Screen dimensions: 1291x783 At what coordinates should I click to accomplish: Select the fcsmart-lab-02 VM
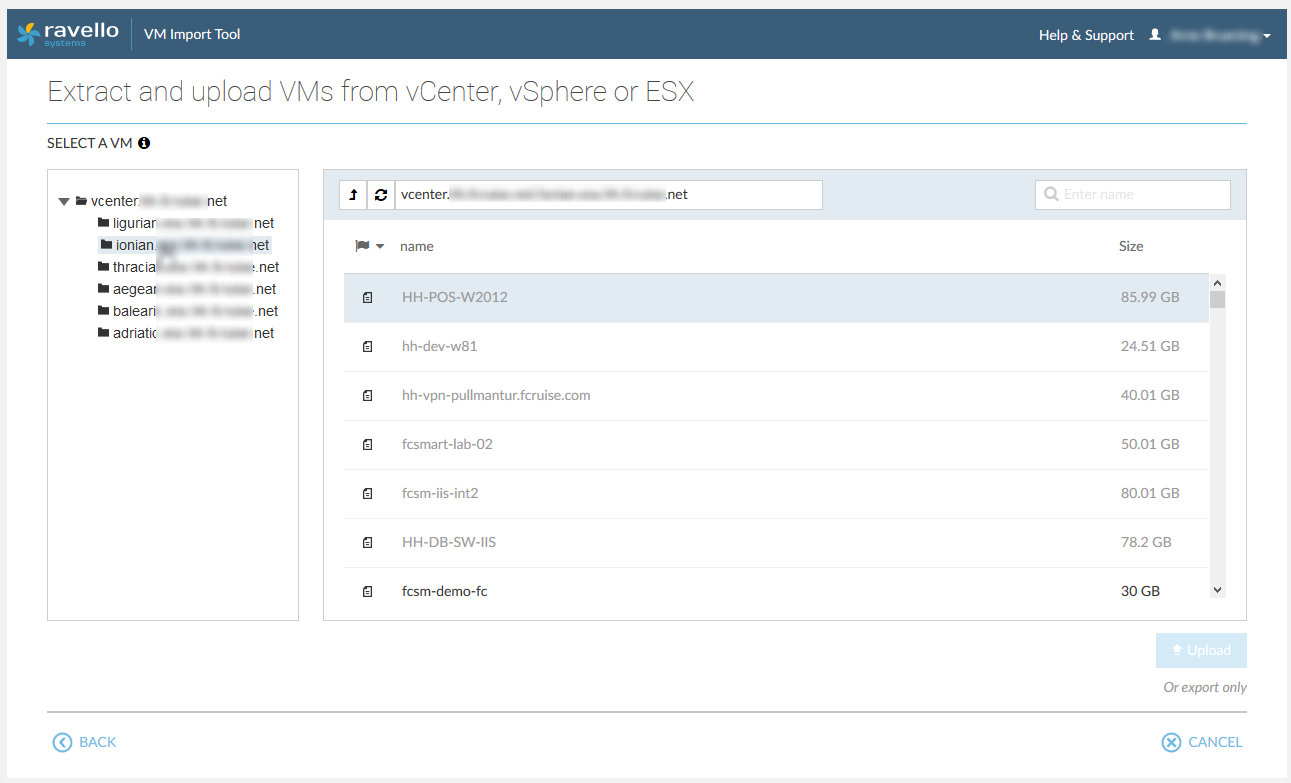[x=776, y=445]
